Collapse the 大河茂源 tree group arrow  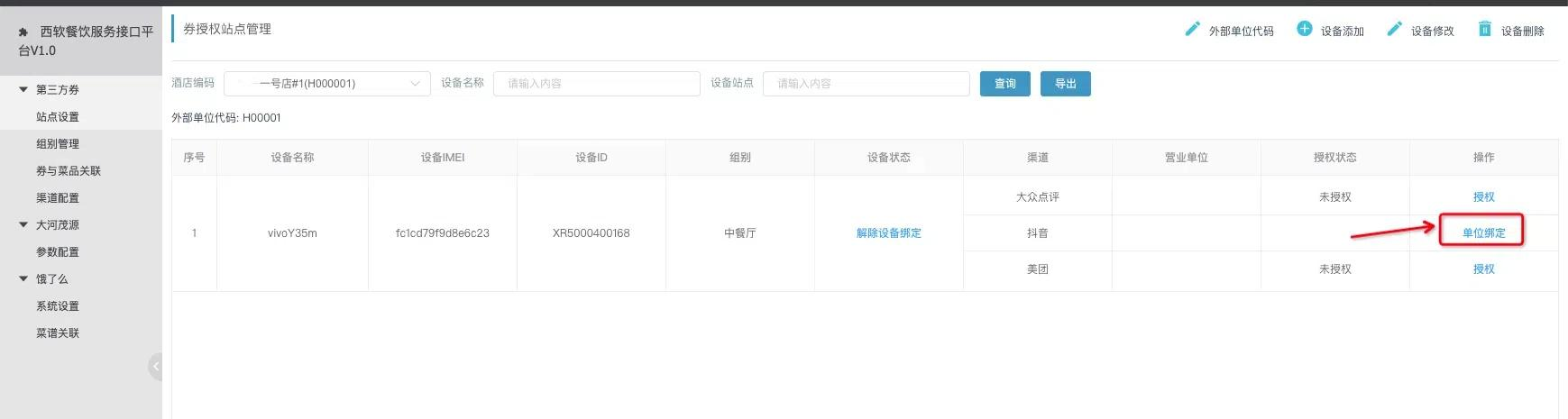click(23, 224)
